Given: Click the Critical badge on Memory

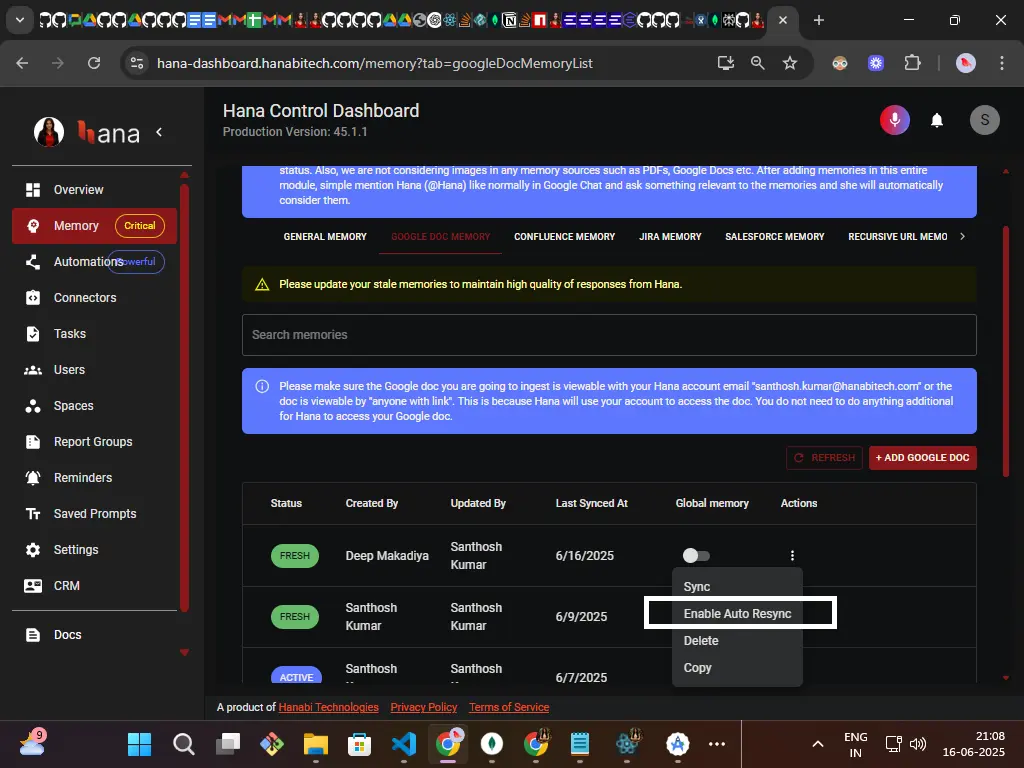Looking at the screenshot, I should coord(140,226).
